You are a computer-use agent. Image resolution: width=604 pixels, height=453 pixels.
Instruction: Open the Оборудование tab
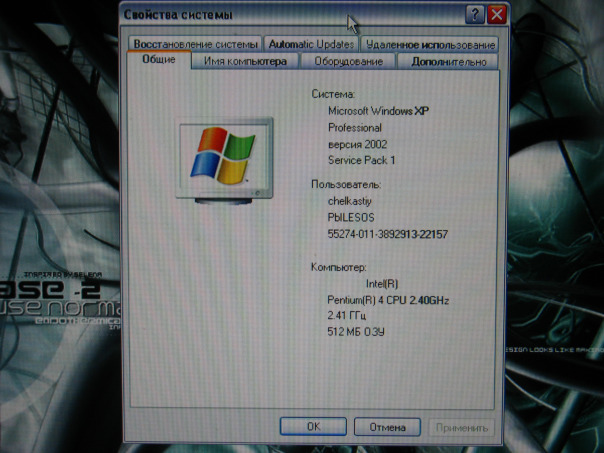[x=348, y=62]
